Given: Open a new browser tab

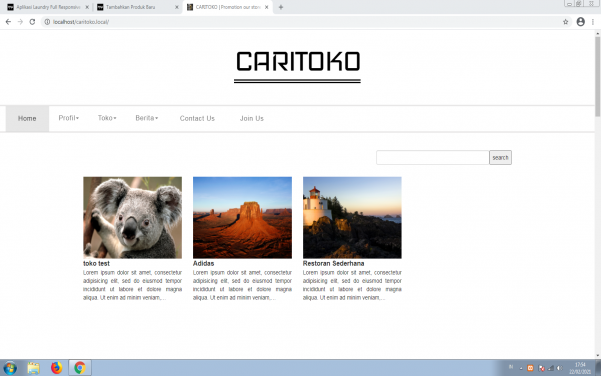Looking at the screenshot, I should [281, 7].
